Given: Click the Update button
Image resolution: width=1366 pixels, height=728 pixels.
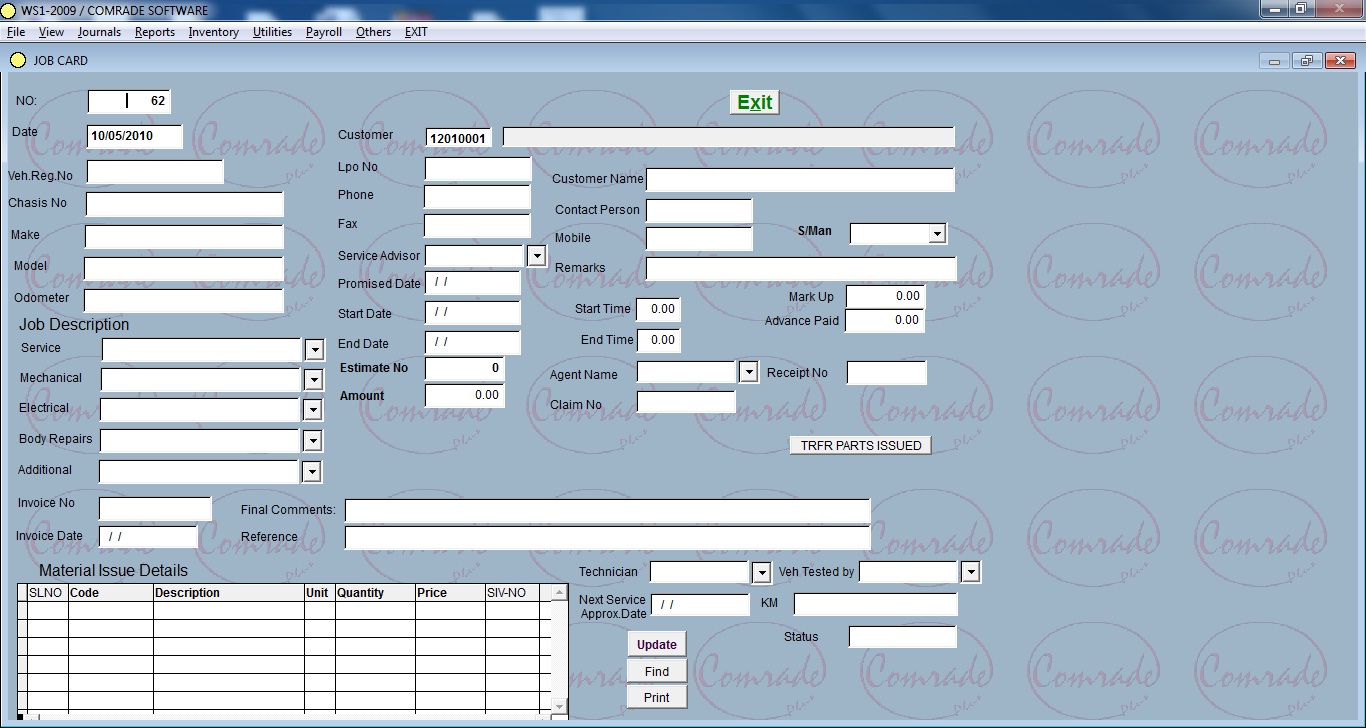Looking at the screenshot, I should (657, 645).
